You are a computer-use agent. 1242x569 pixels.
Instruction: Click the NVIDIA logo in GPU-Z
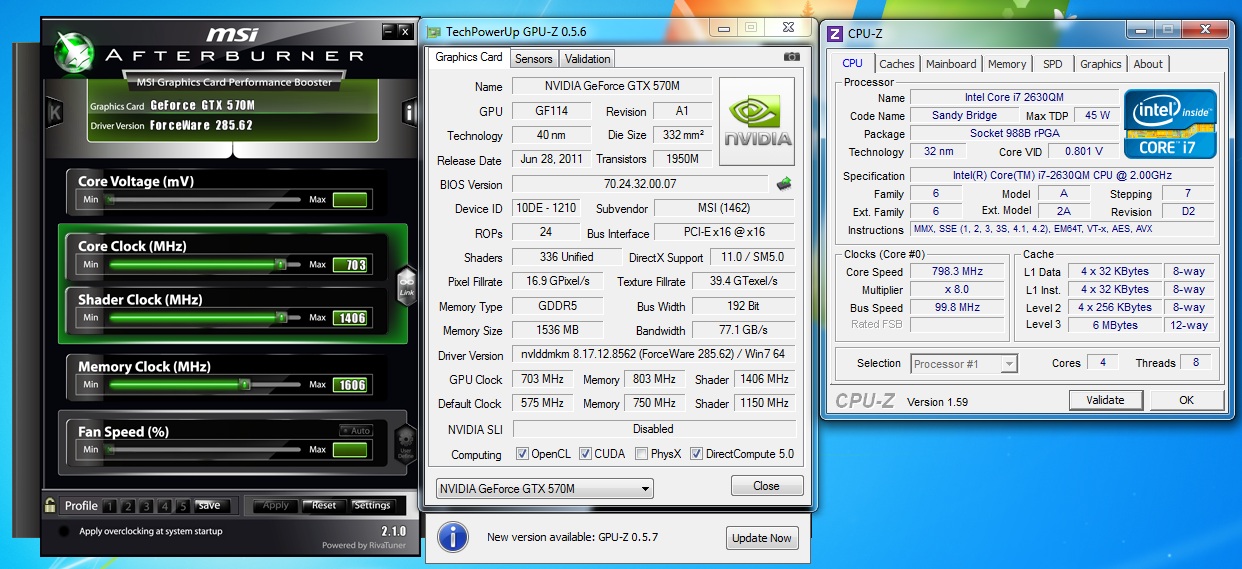pyautogui.click(x=757, y=122)
